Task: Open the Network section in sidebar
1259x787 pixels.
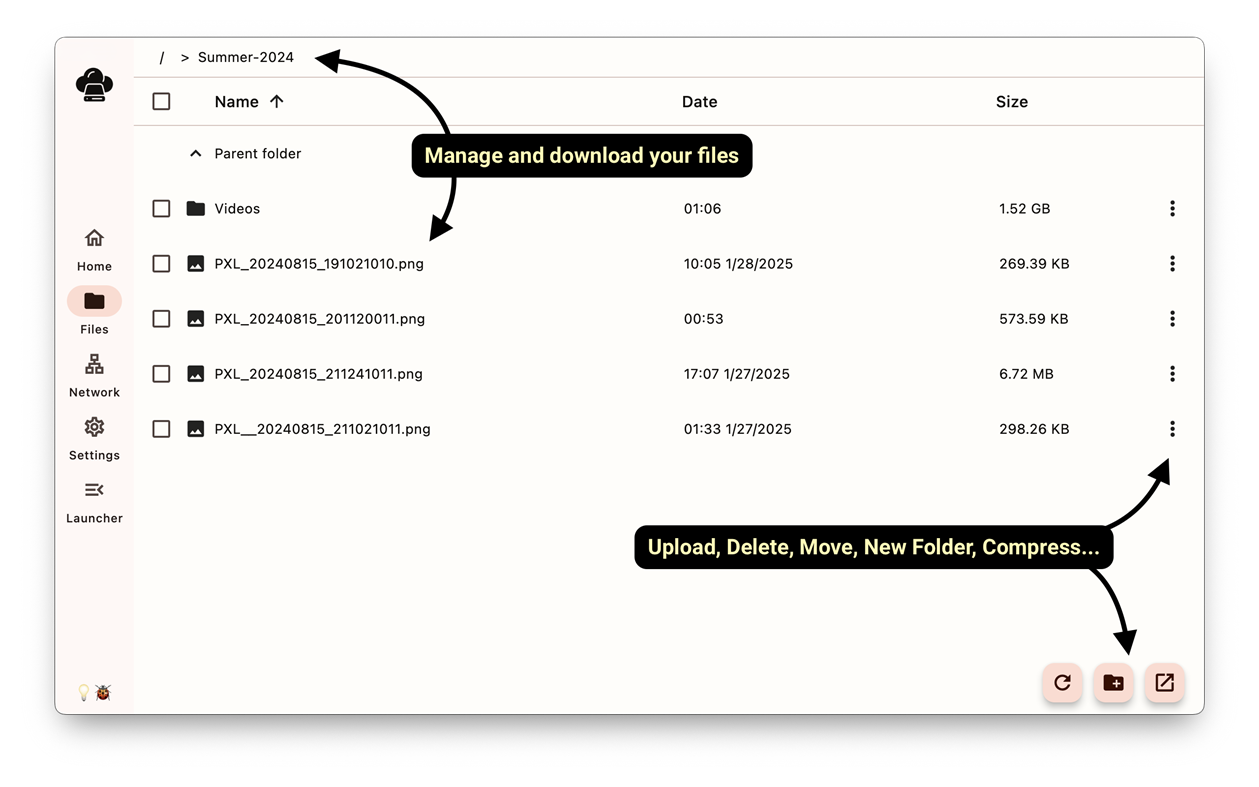Action: pyautogui.click(x=94, y=375)
